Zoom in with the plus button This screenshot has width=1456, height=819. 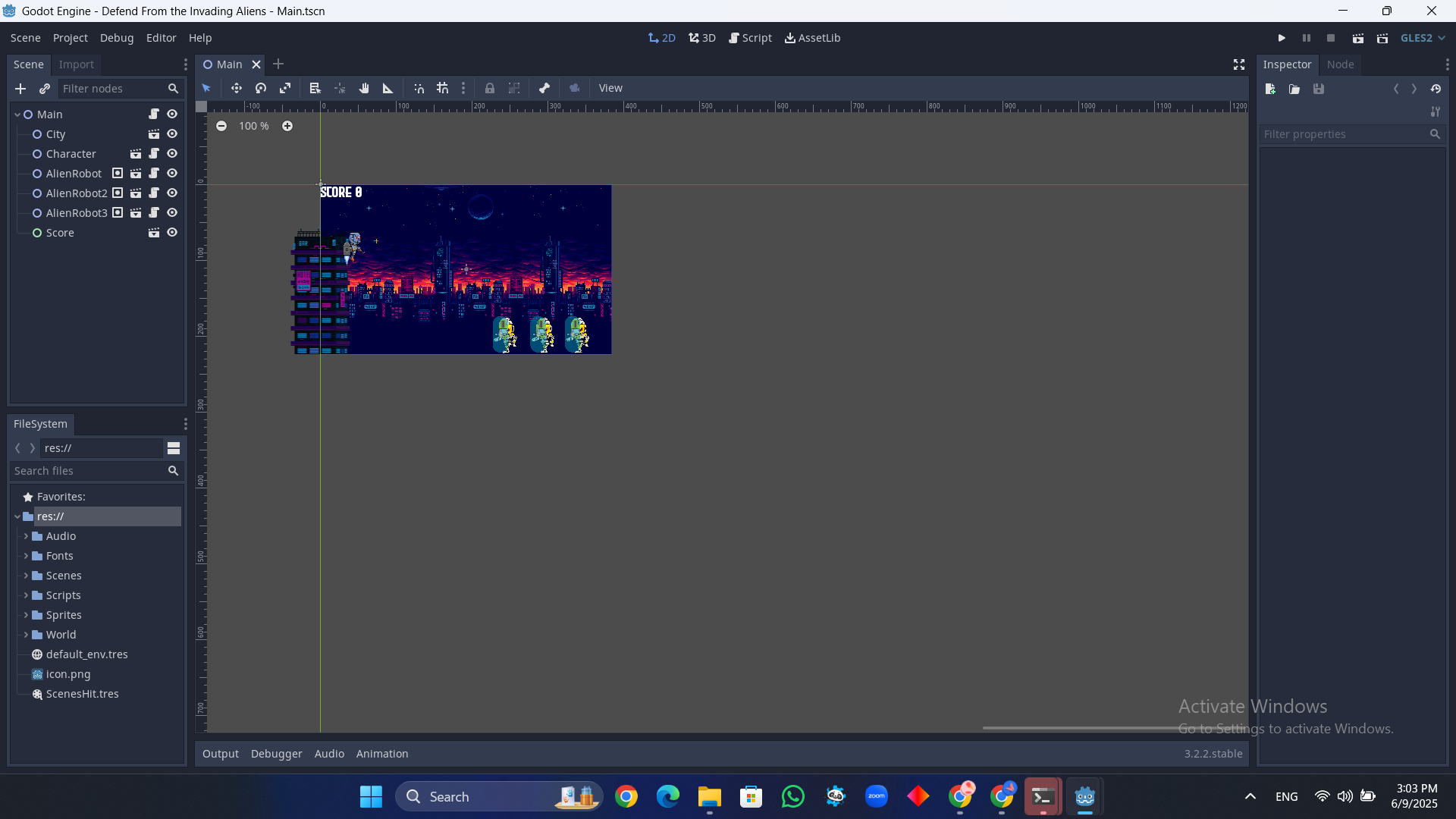click(287, 126)
